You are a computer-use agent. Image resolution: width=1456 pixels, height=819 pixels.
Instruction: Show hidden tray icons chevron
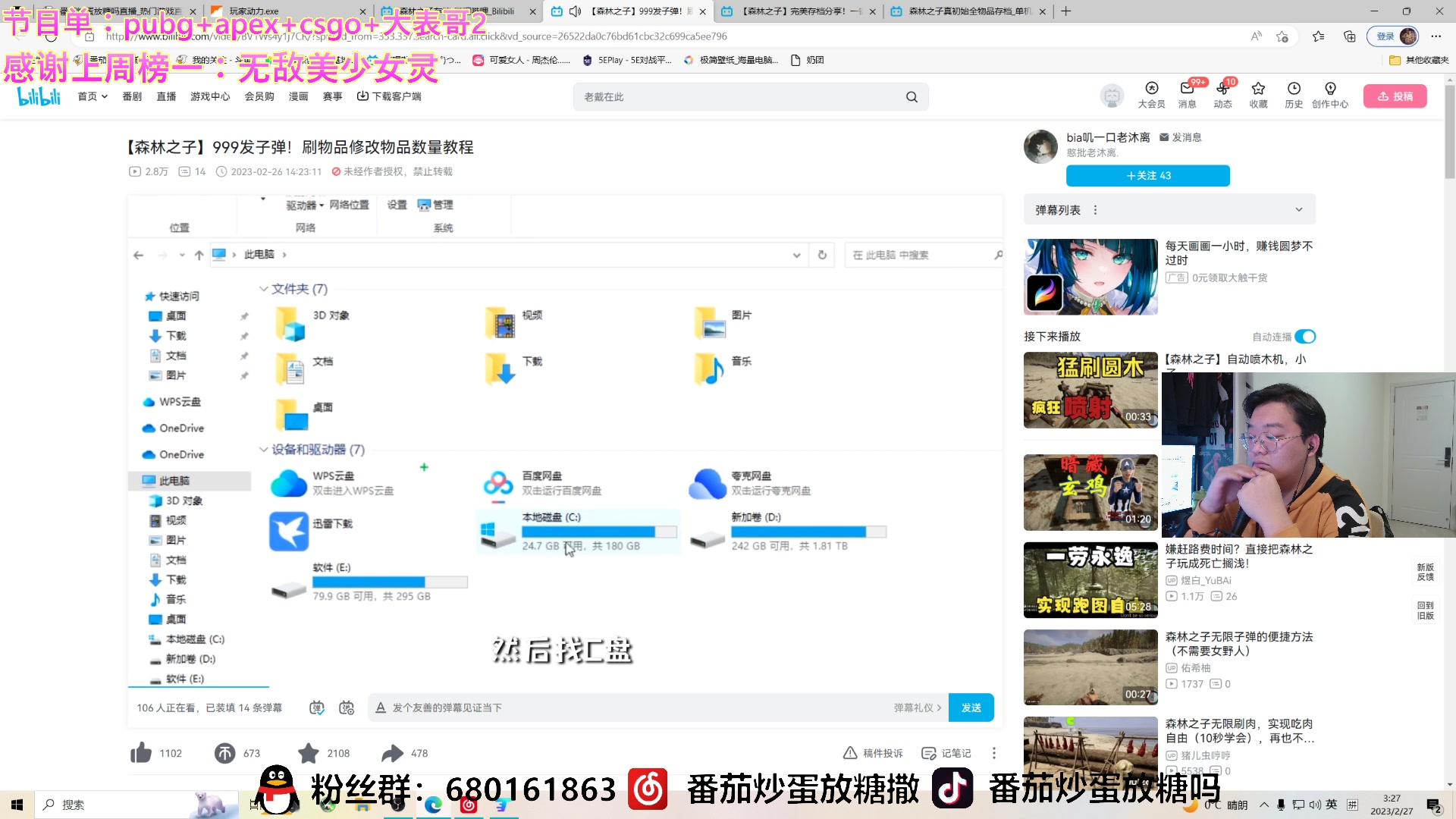coord(1264,805)
